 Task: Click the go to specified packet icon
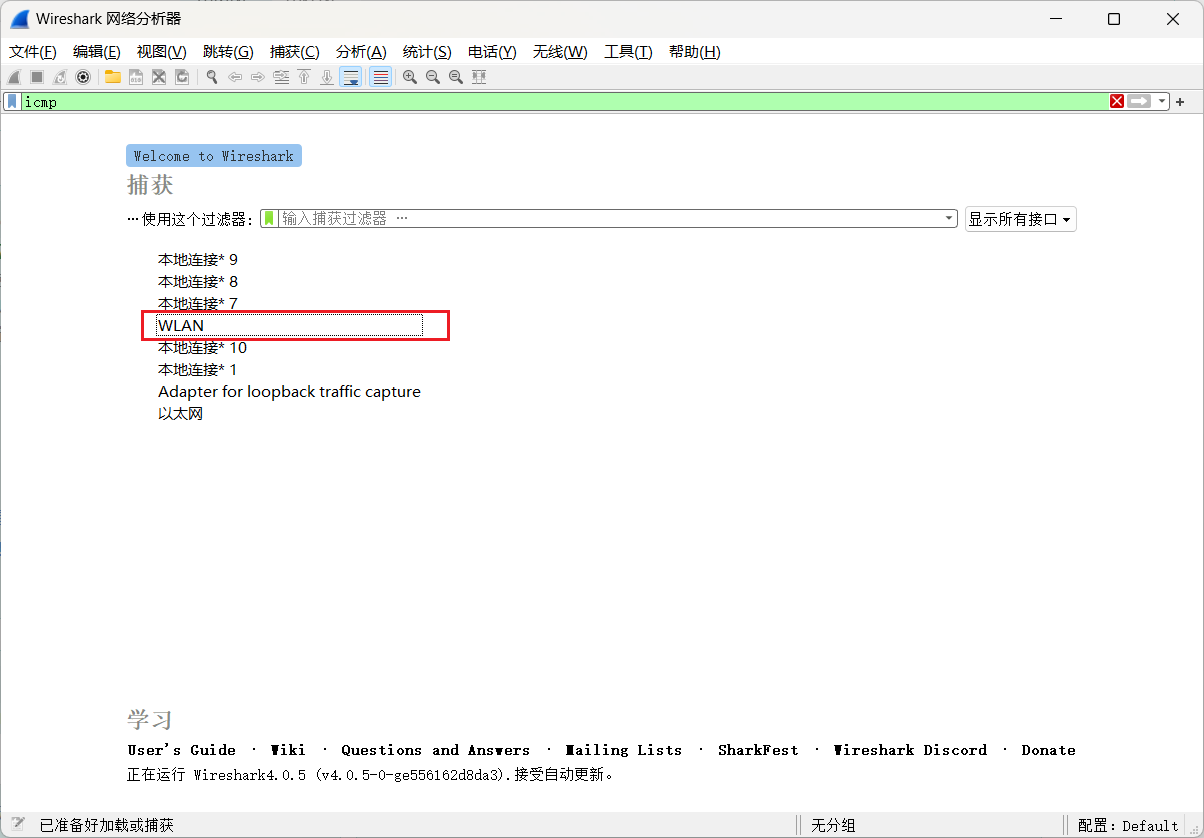point(281,77)
